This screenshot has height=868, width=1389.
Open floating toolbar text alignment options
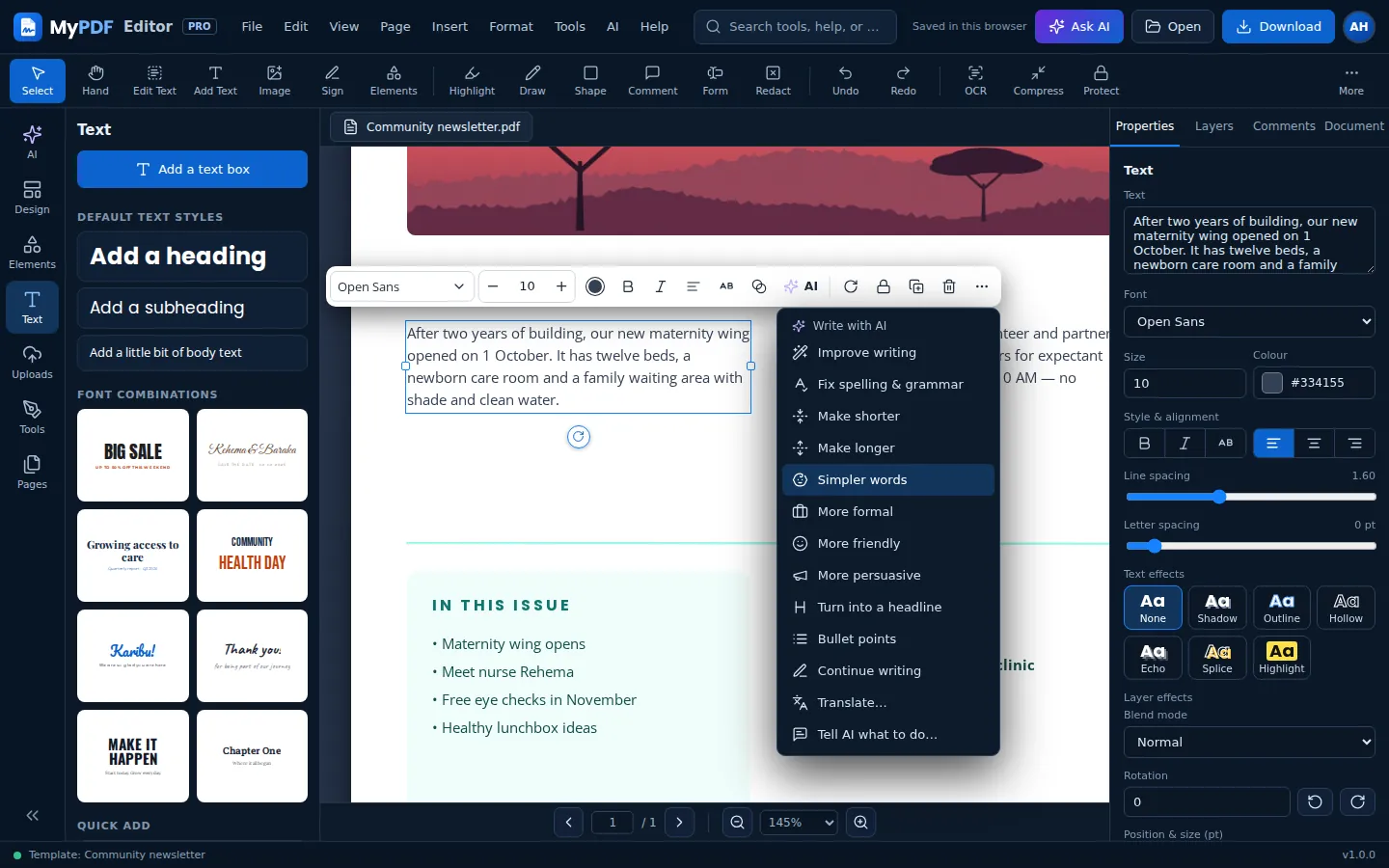tap(693, 286)
